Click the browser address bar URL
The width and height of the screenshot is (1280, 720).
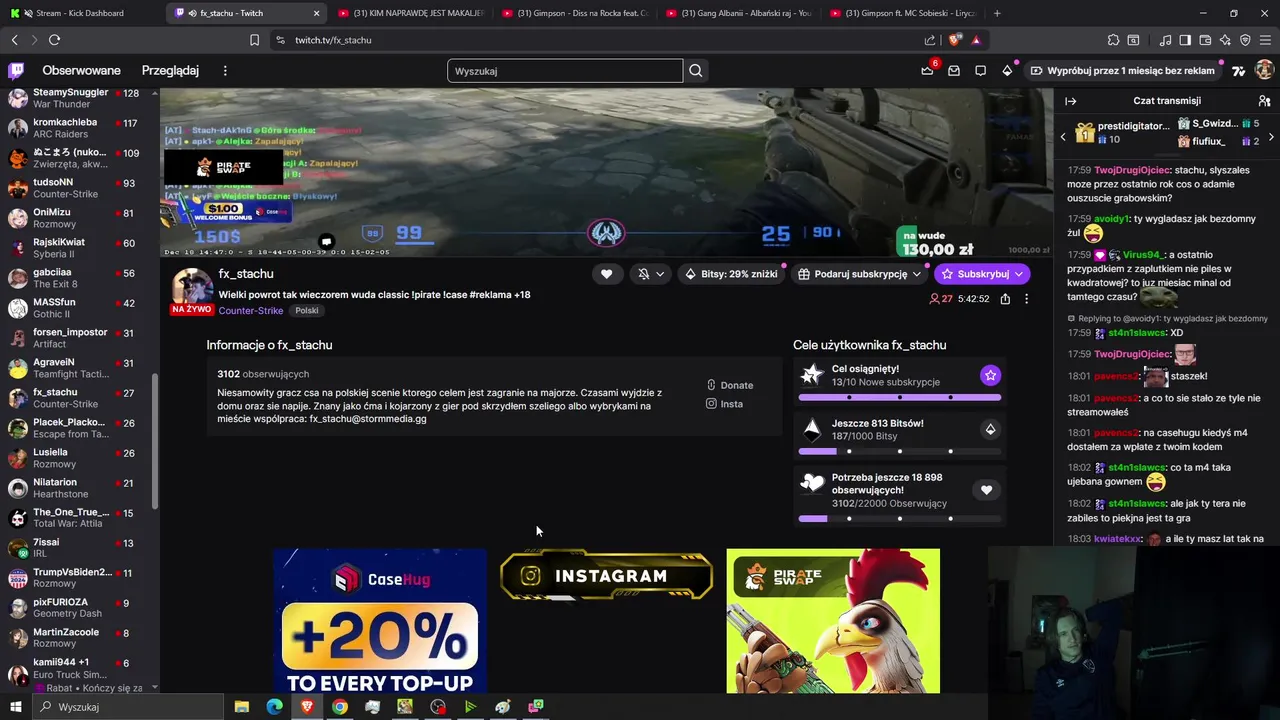coord(333,40)
